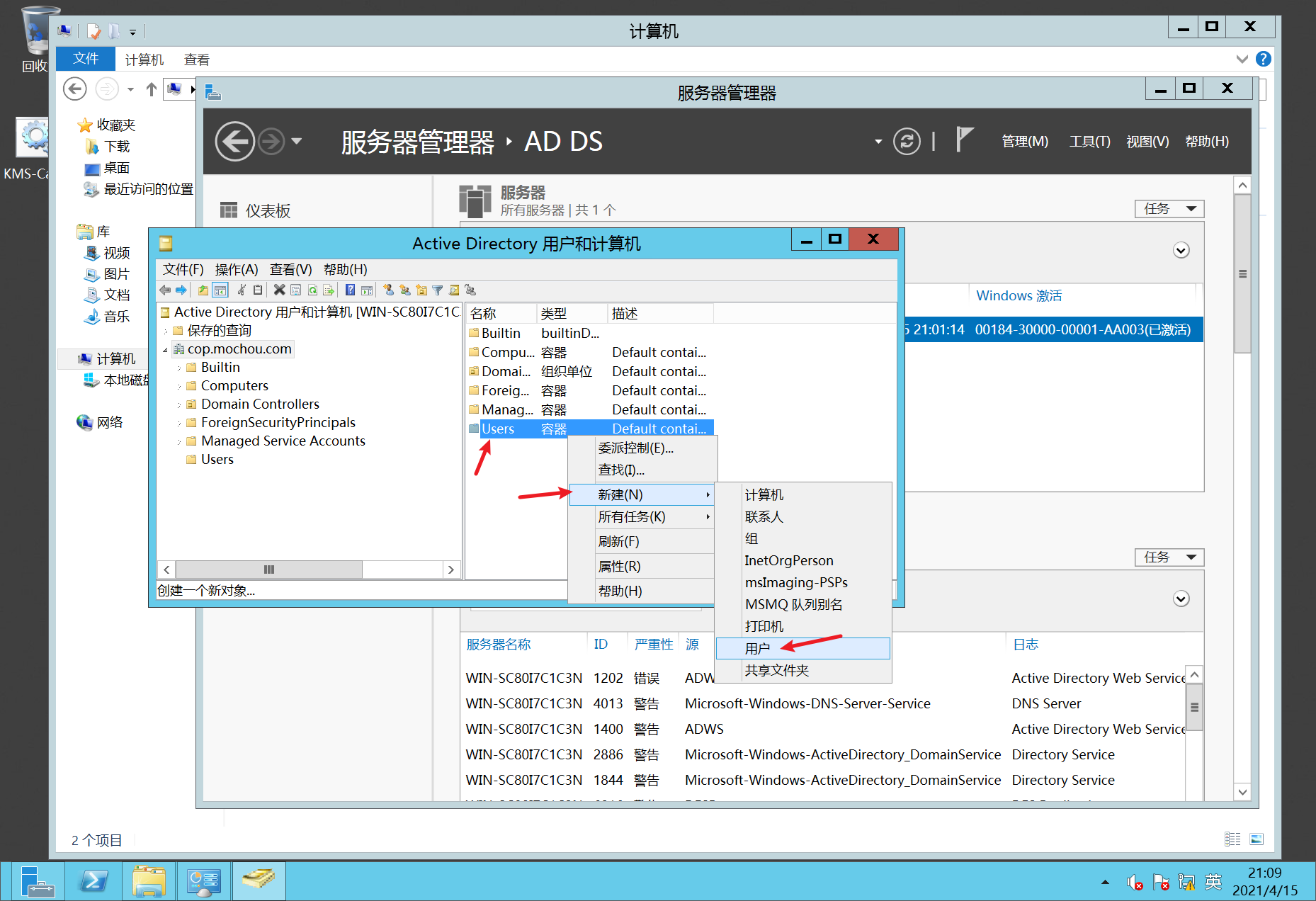This screenshot has width=1316, height=901.
Task: Click the Server Manager vertical scrollbar down arrow
Action: tap(1242, 792)
